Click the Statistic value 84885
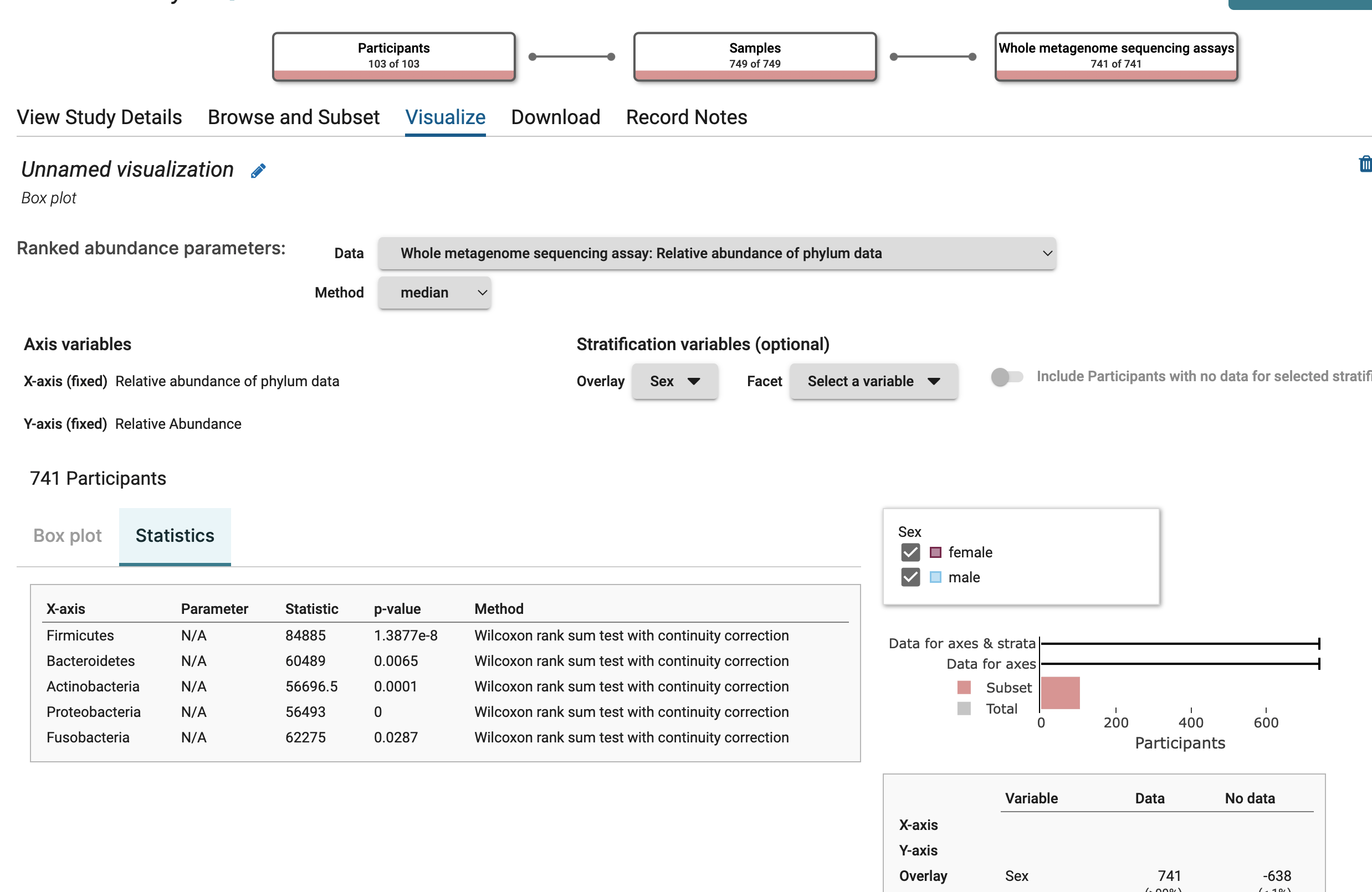This screenshot has height=892, width=1372. coord(305,635)
